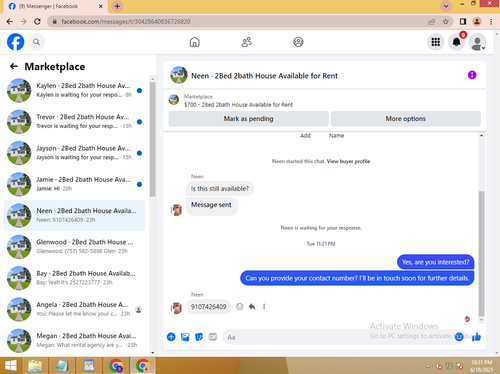The image size is (500, 374).
Task: Click the 'Yes, are you interested?' message bubble
Action: 435,262
